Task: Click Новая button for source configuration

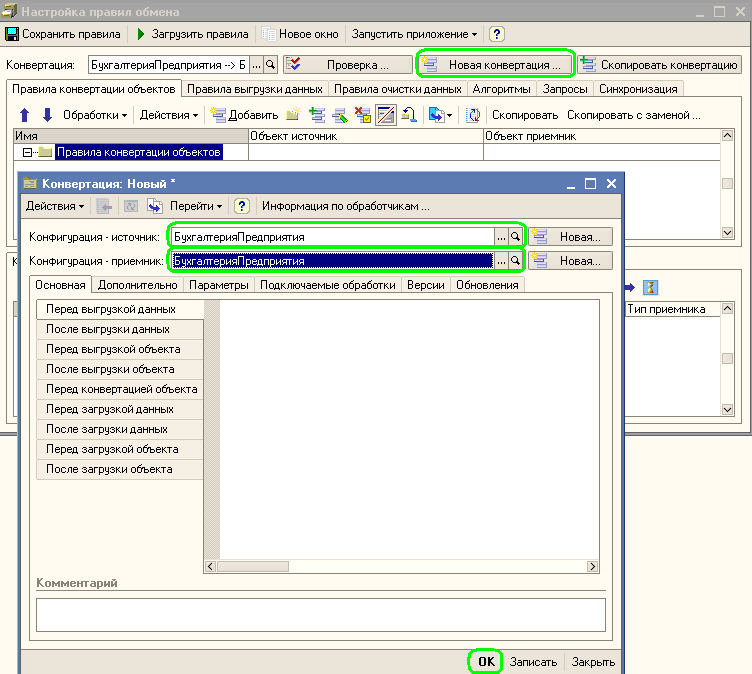Action: pyautogui.click(x=571, y=237)
